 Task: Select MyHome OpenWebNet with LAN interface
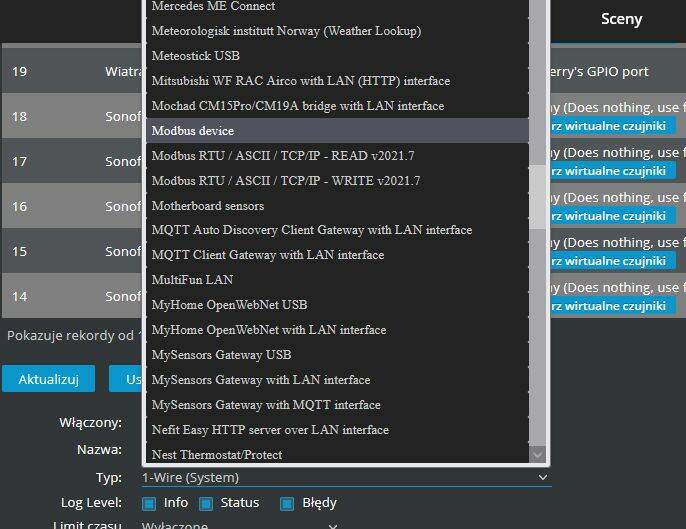[x=337, y=330]
